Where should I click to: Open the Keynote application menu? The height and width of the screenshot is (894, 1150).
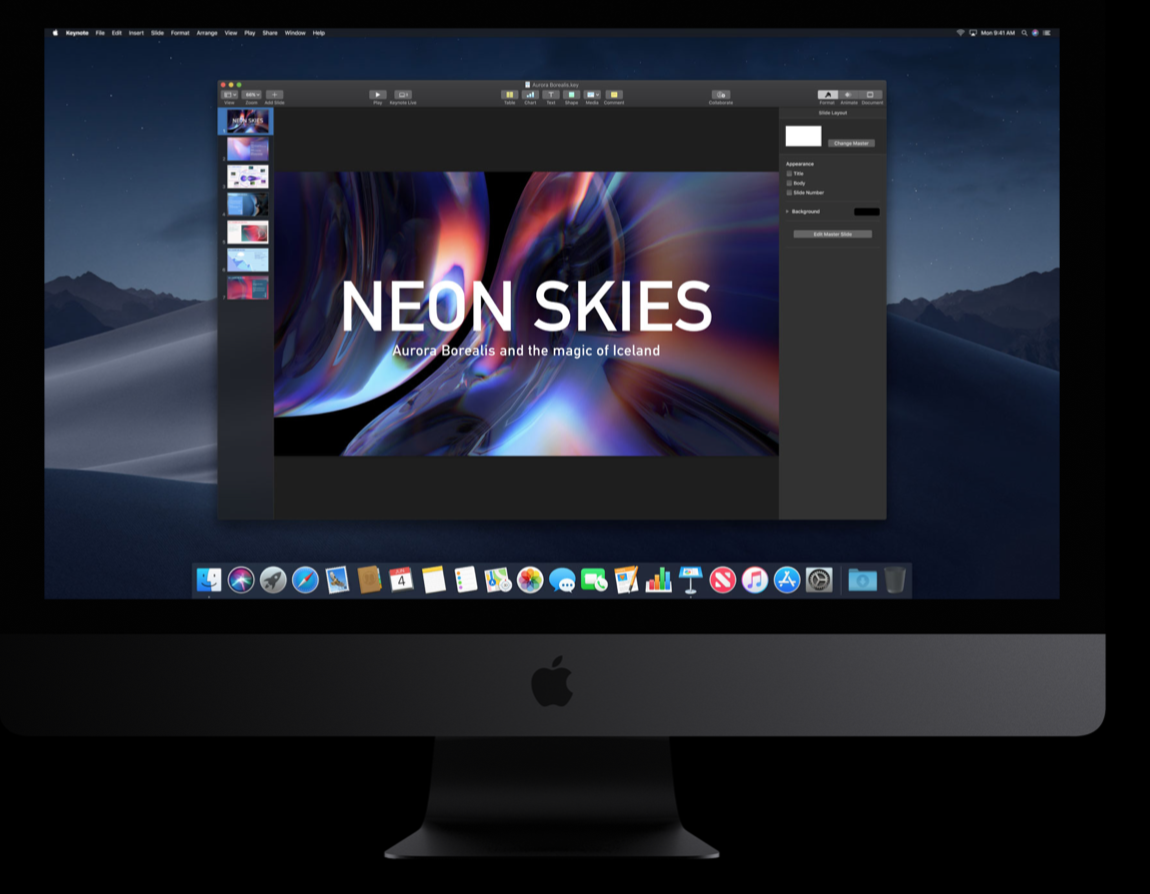click(x=77, y=33)
